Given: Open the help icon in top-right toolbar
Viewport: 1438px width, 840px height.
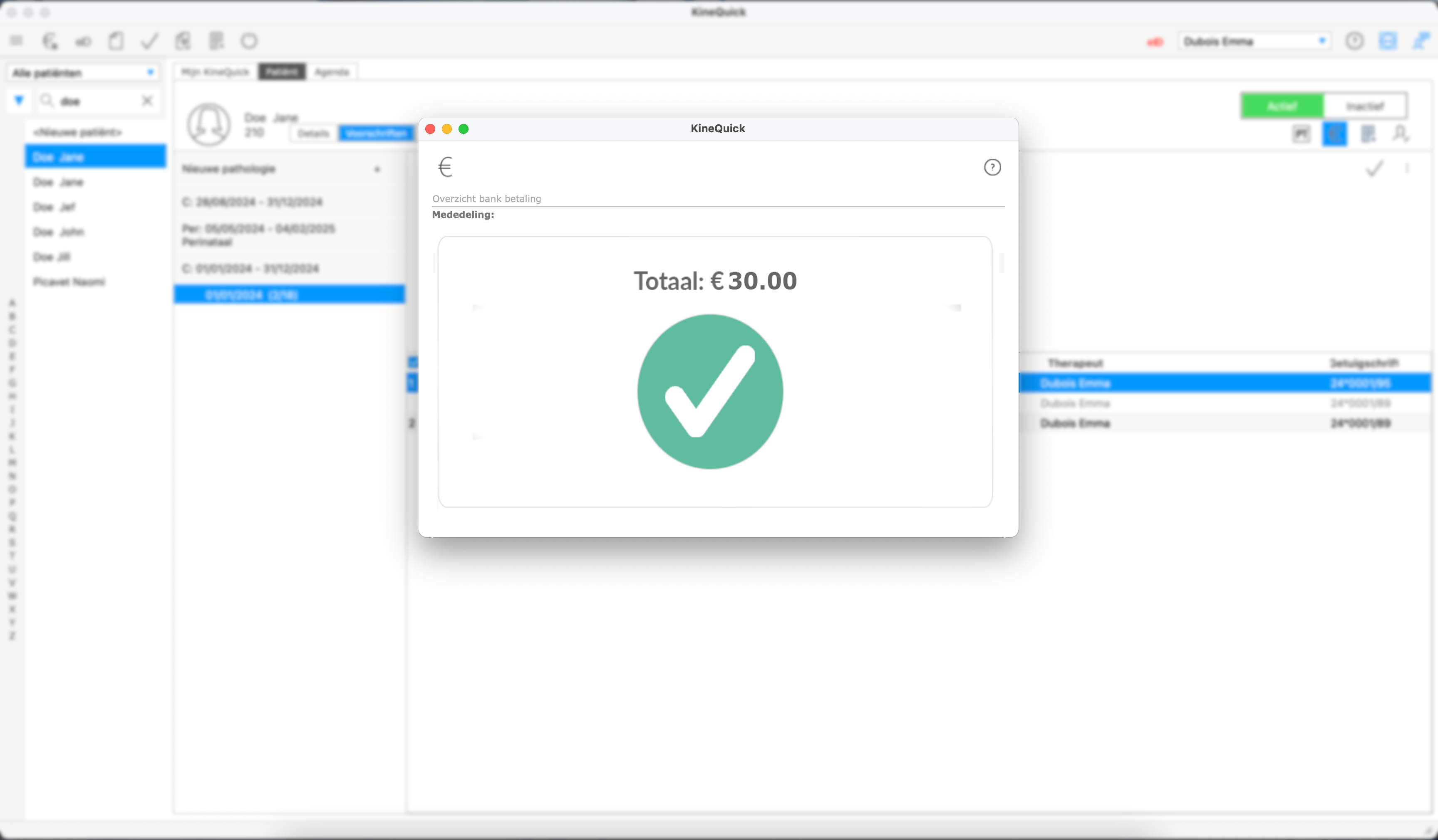Looking at the screenshot, I should coord(1355,41).
